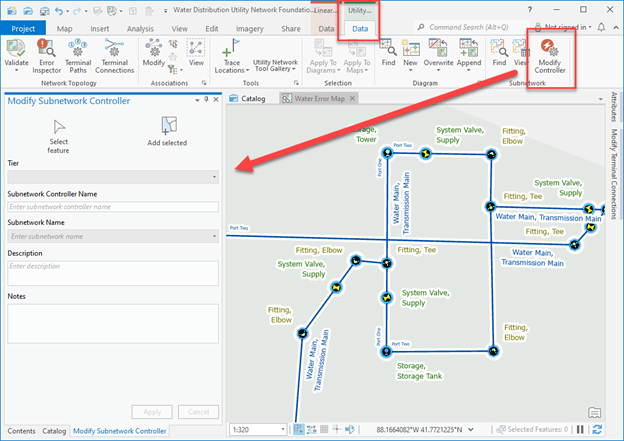The width and height of the screenshot is (624, 441).
Task: Switch to Insert ribbon tab
Action: click(99, 29)
